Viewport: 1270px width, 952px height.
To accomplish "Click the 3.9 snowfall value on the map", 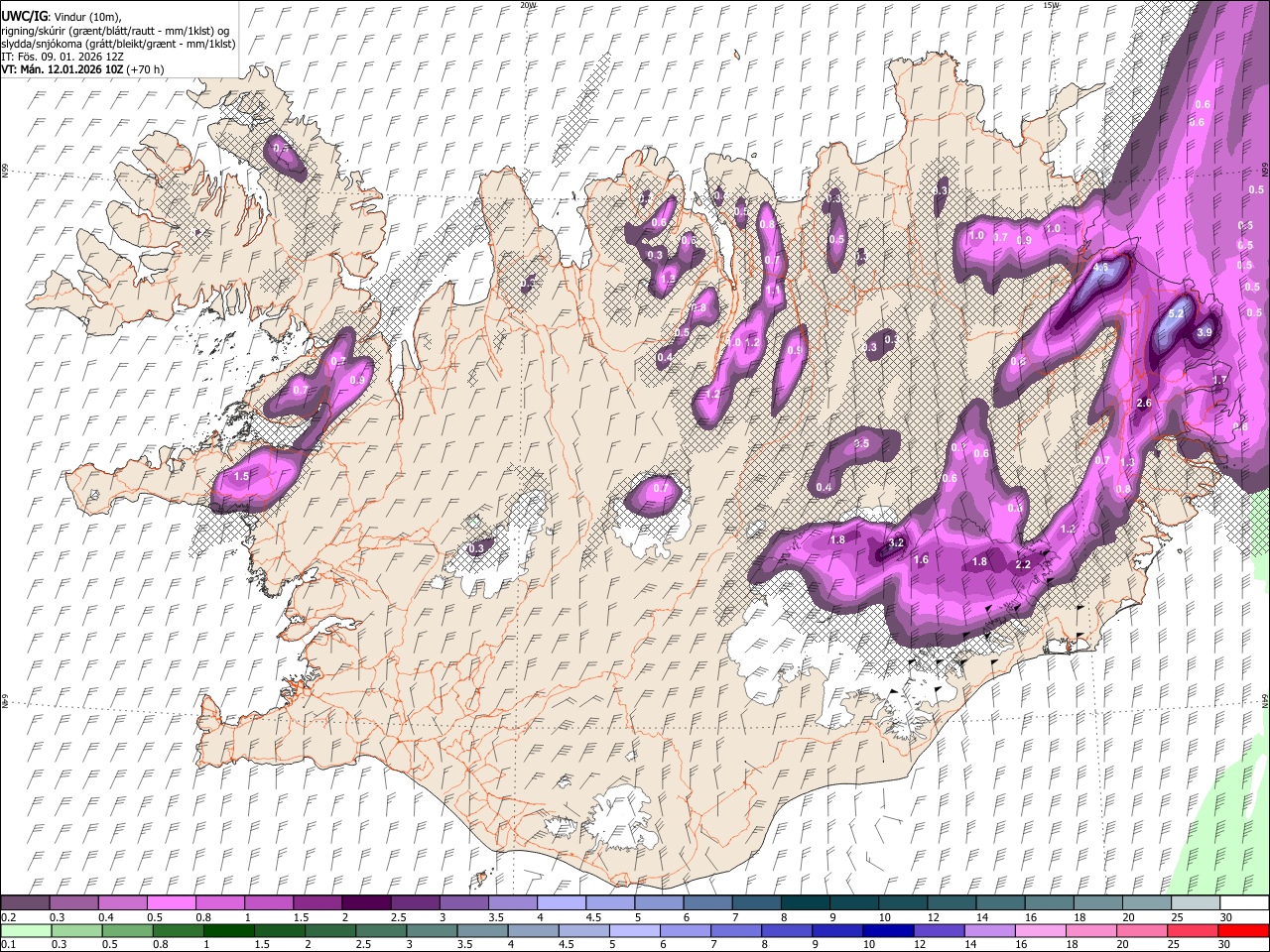I will [x=1206, y=333].
